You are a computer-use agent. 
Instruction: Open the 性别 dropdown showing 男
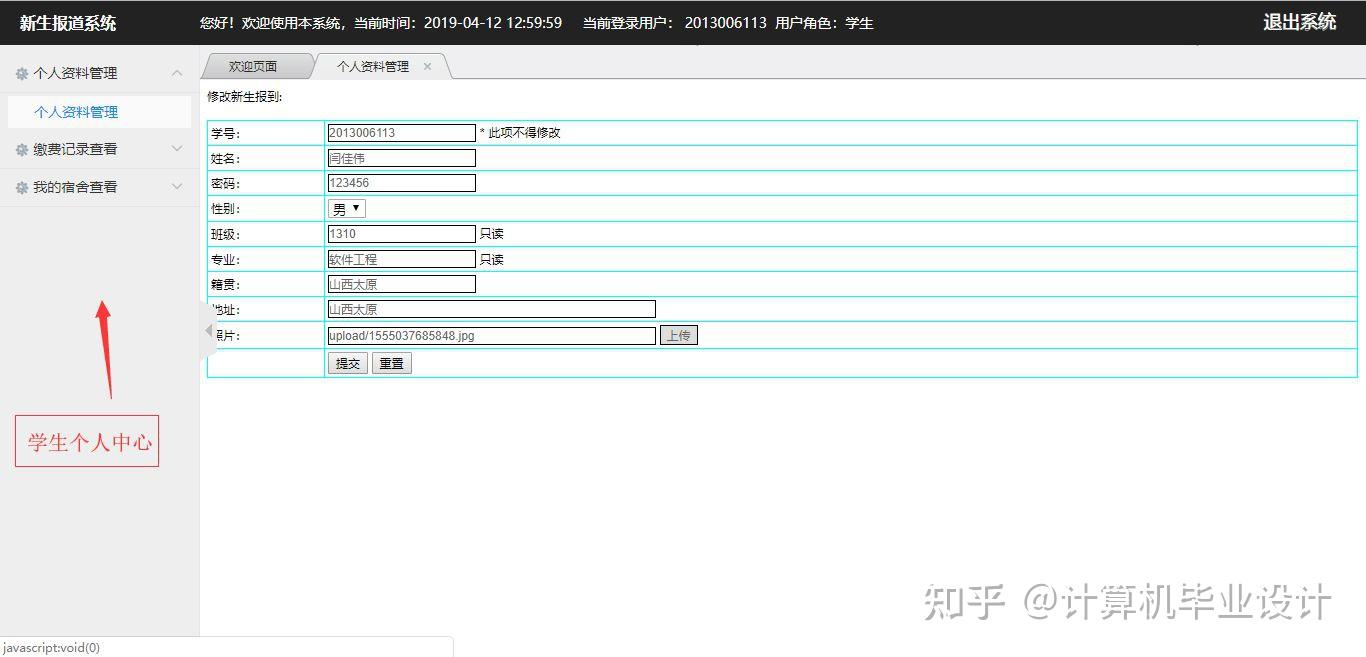pos(347,209)
